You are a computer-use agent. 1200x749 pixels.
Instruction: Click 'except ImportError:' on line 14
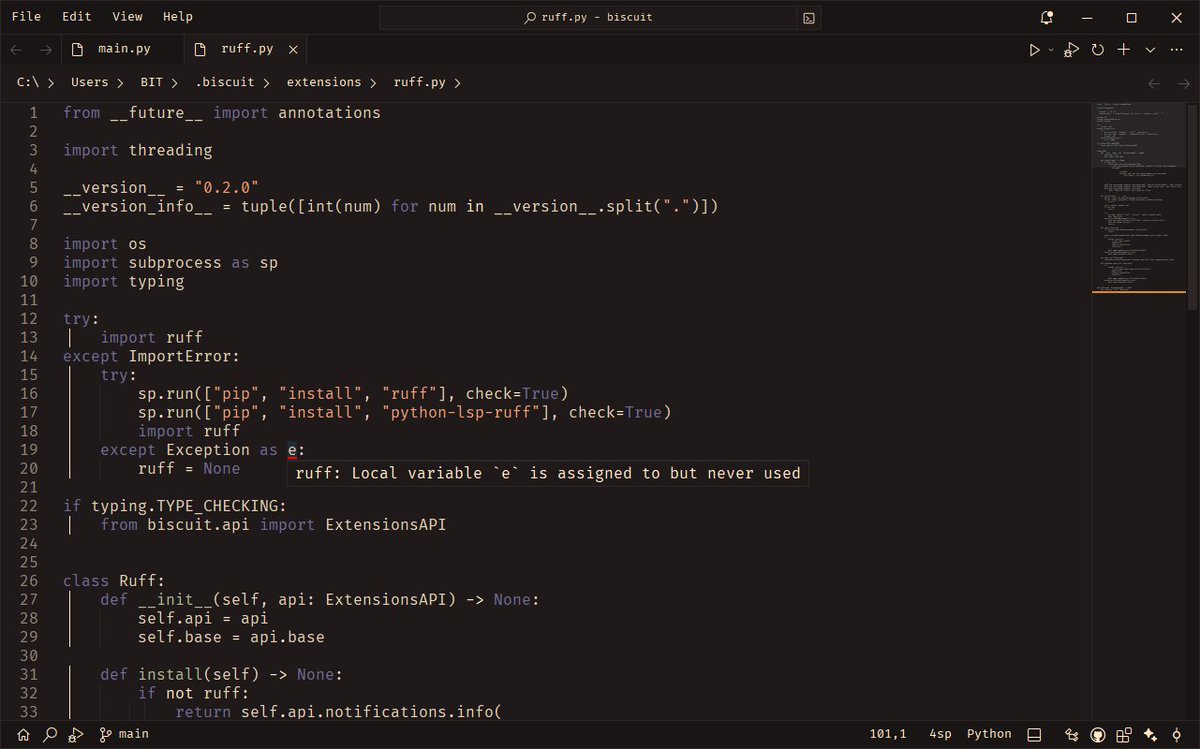point(152,356)
